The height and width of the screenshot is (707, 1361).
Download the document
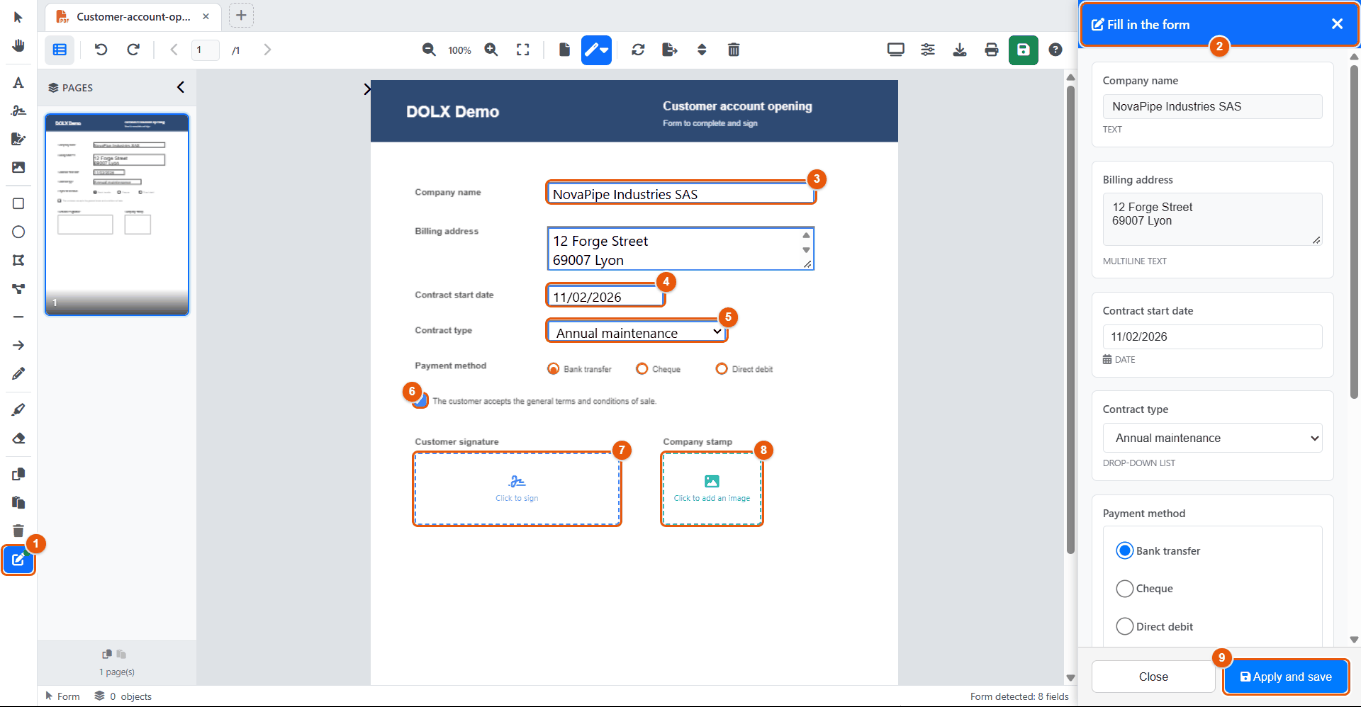[960, 50]
